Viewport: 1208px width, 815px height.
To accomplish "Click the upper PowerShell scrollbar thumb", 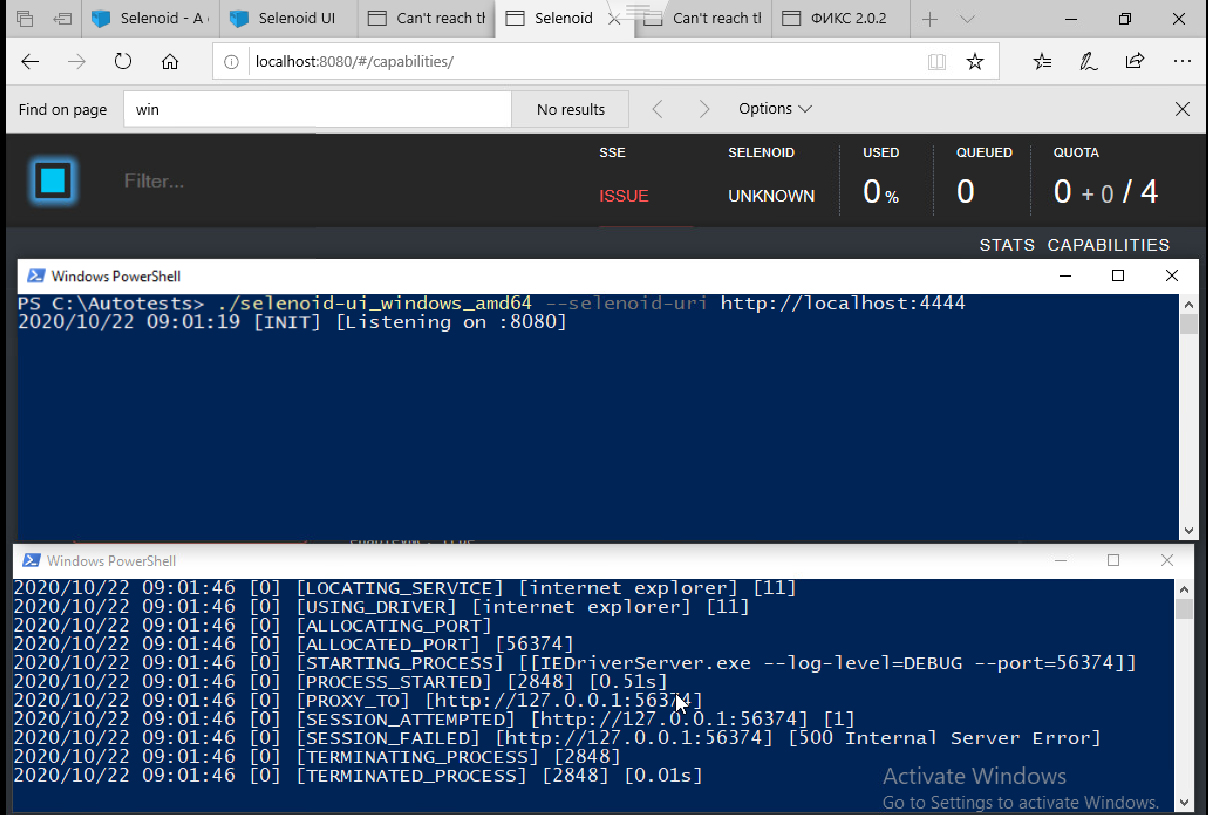I will (x=1189, y=324).
